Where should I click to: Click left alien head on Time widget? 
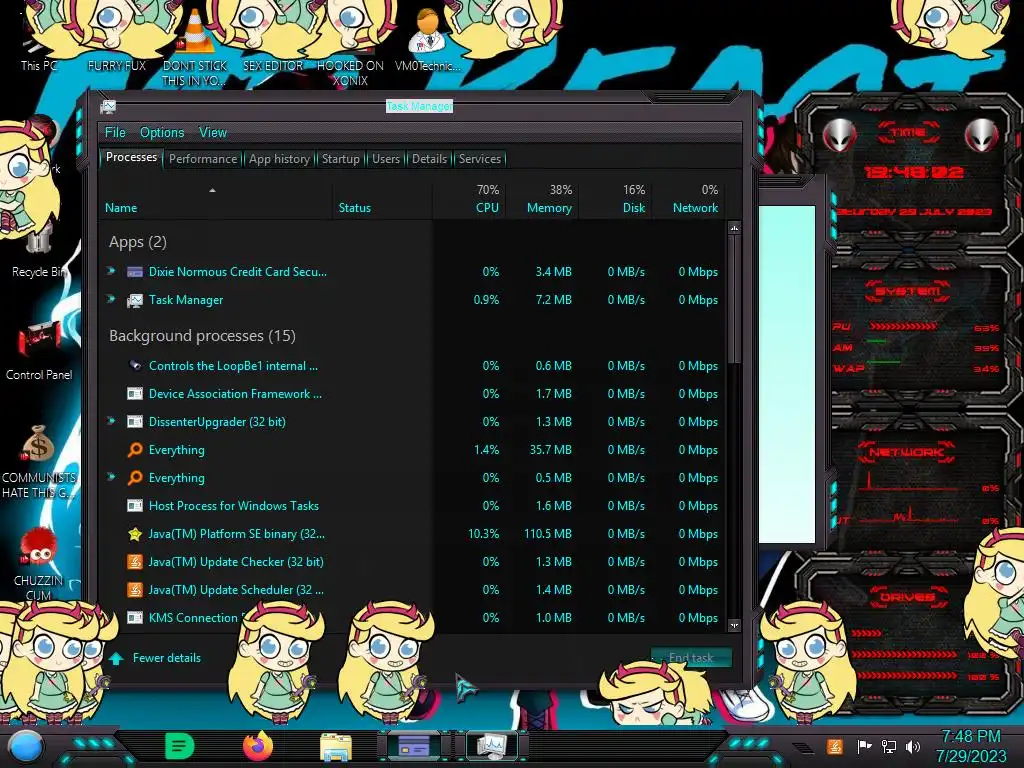pos(840,136)
